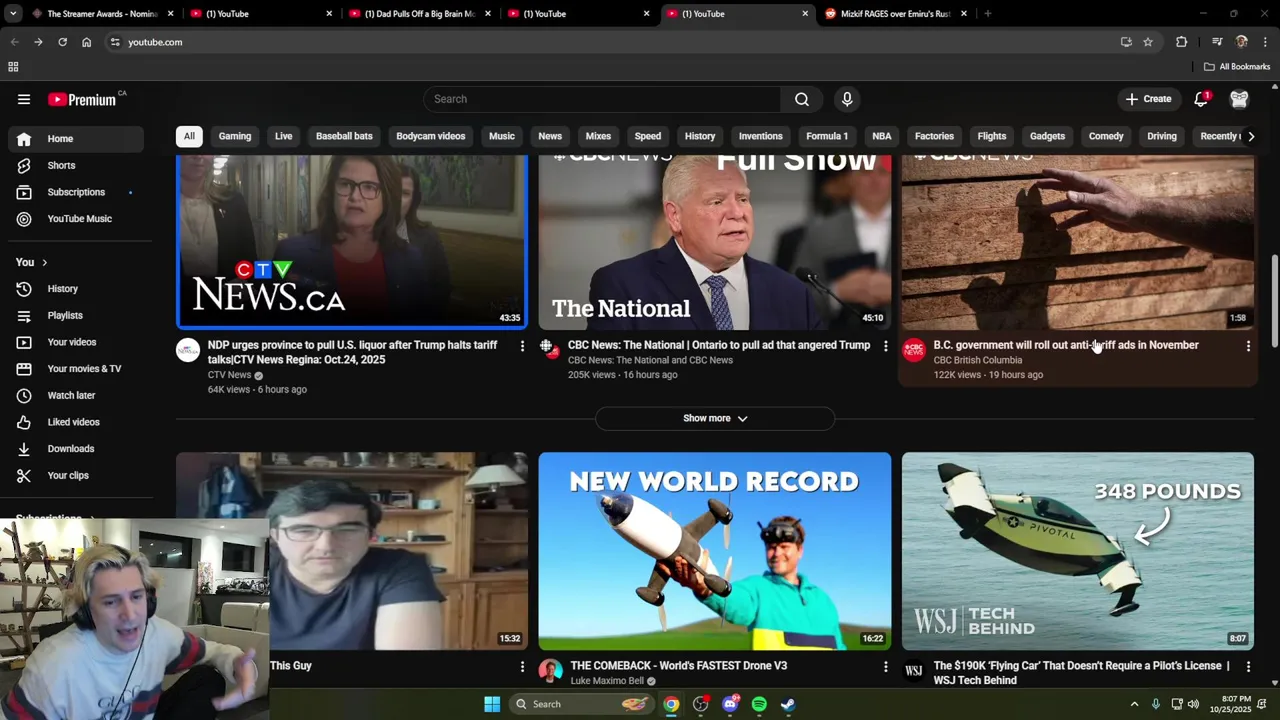This screenshot has height=720, width=1280.
Task: Open the Windows Start menu
Action: pos(492,704)
